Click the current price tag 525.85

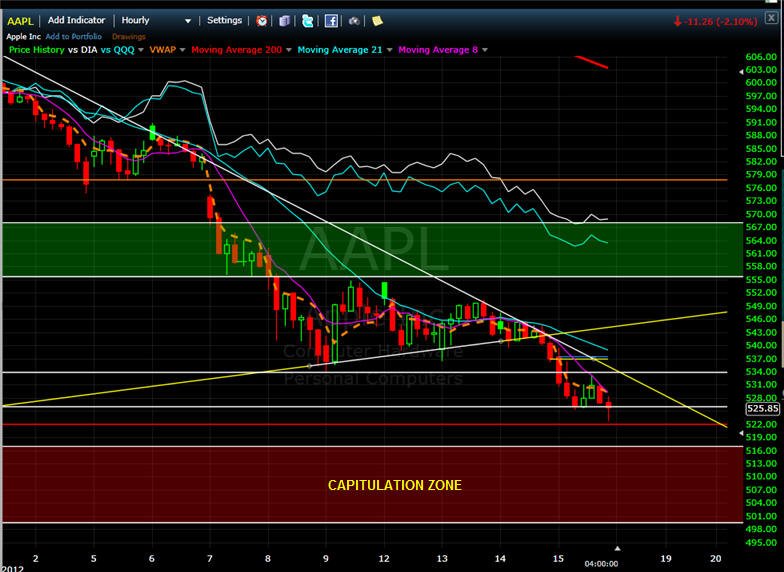(762, 408)
